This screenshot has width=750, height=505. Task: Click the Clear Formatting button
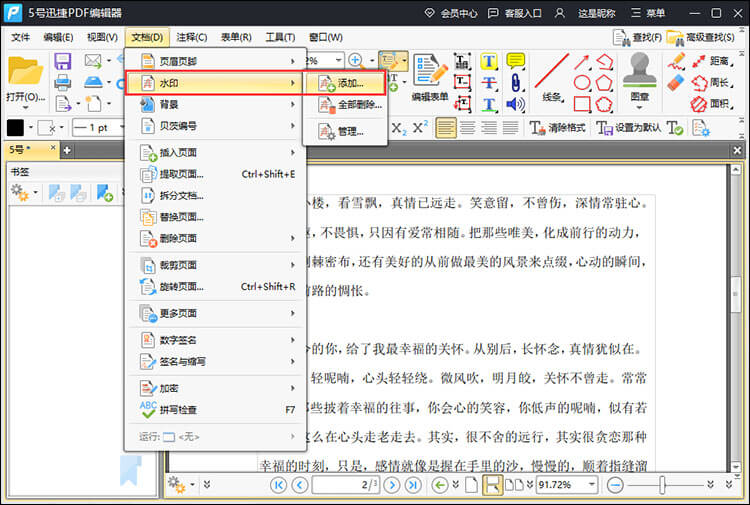coord(558,128)
